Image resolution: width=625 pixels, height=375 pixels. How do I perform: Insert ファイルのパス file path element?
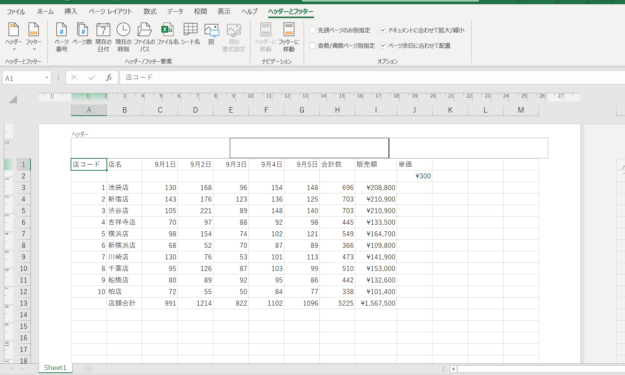click(x=144, y=37)
